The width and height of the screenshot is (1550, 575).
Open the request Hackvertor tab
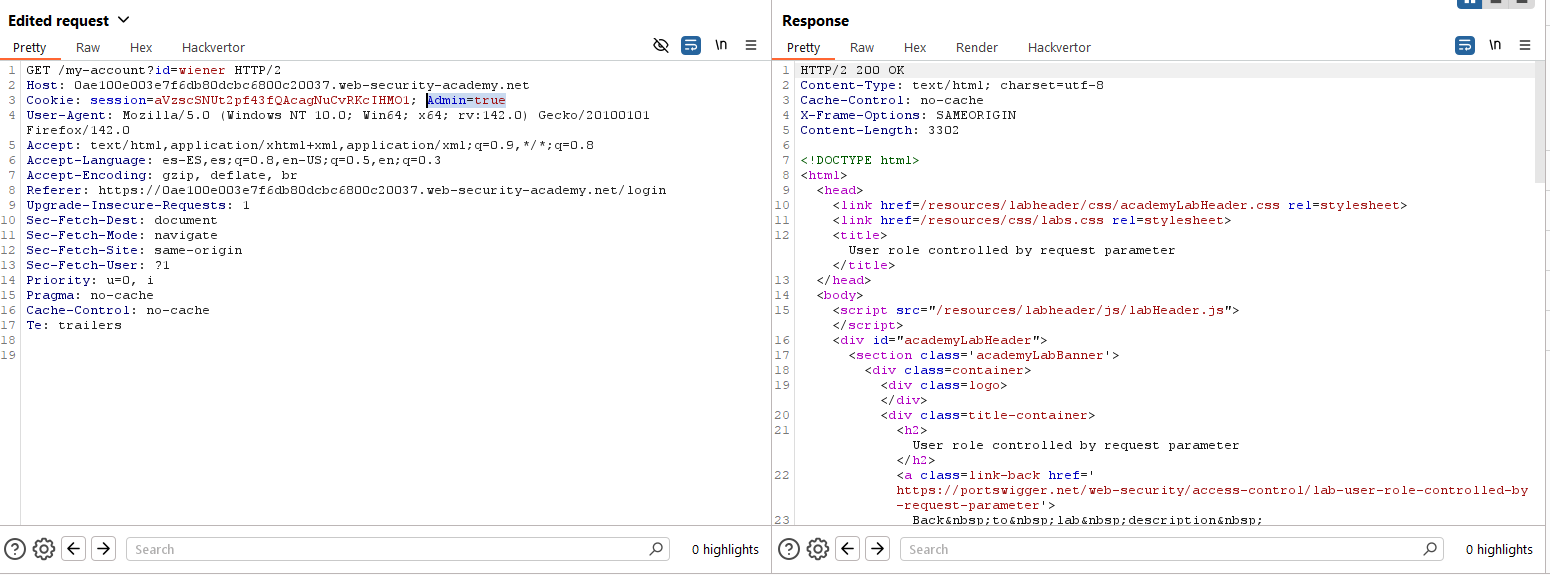[x=213, y=47]
